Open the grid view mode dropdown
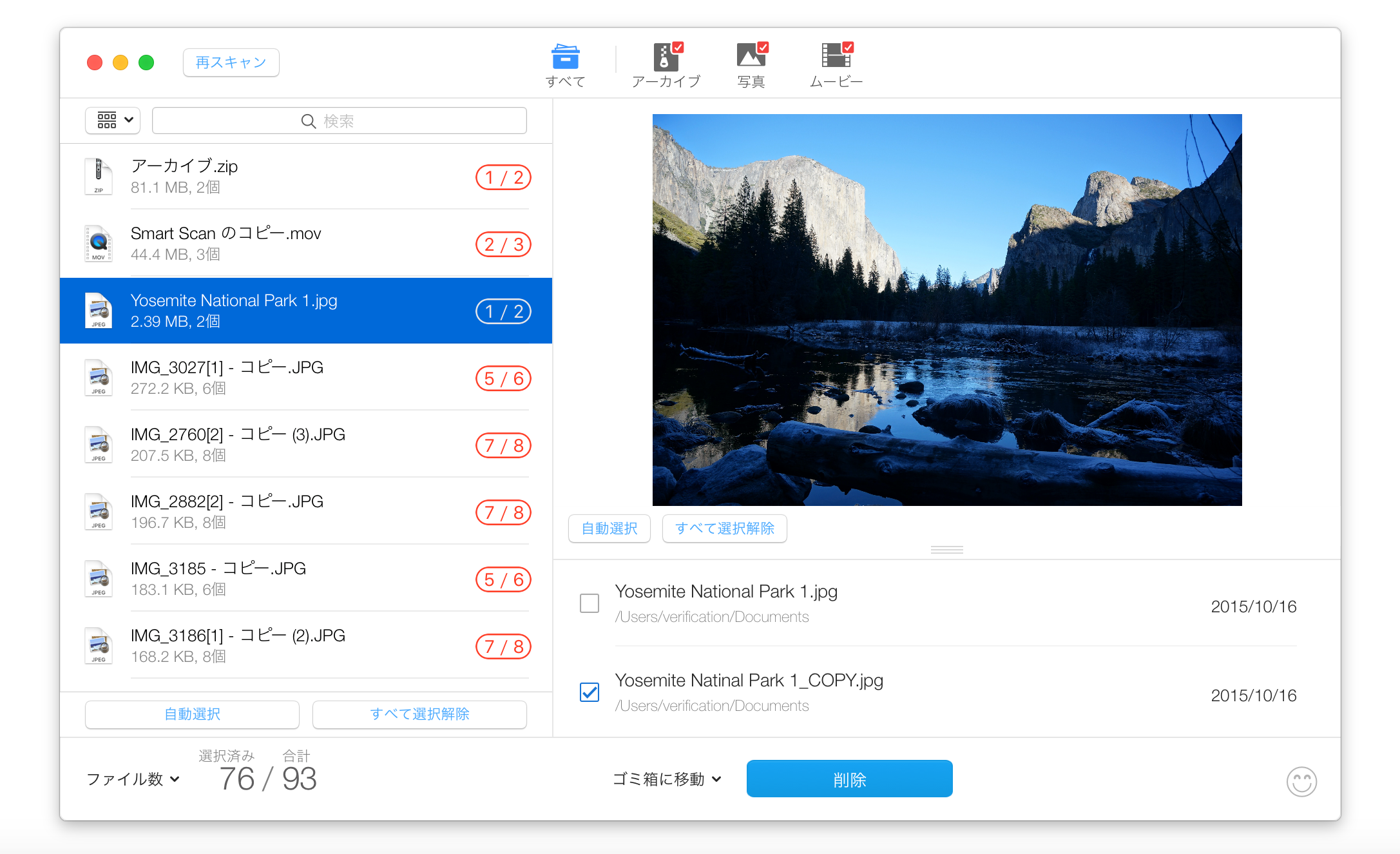The height and width of the screenshot is (854, 1400). coord(113,121)
